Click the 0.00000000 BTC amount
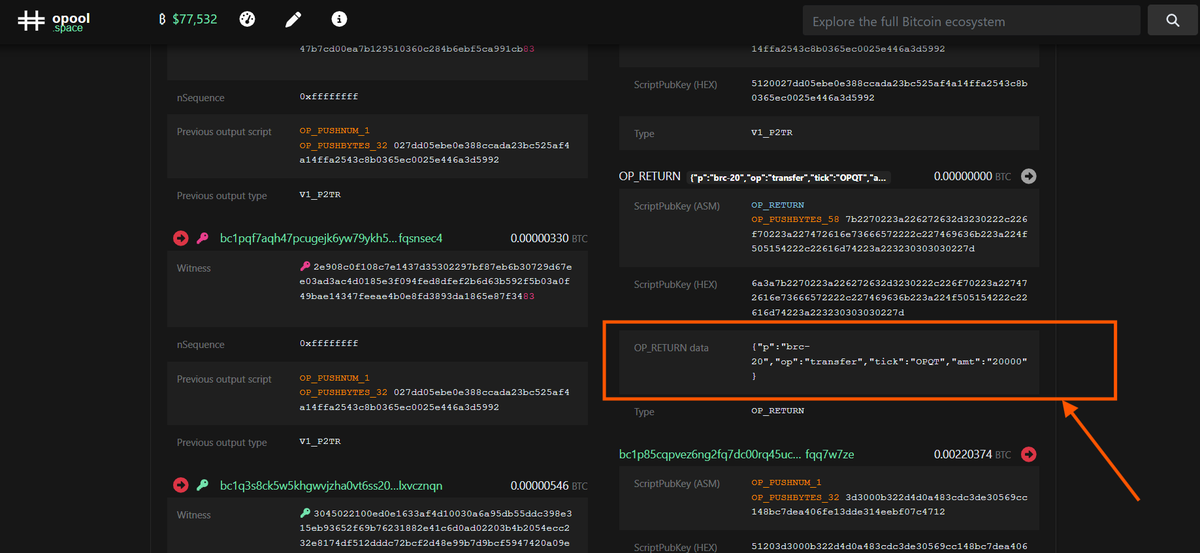Screen dimensions: 1200x553 (x=972, y=176)
